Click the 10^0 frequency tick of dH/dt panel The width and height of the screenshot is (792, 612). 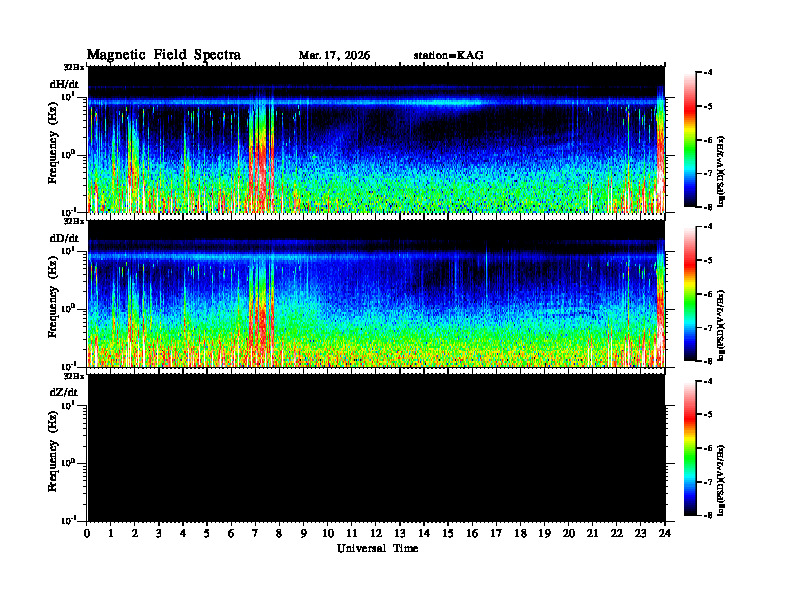coord(68,154)
